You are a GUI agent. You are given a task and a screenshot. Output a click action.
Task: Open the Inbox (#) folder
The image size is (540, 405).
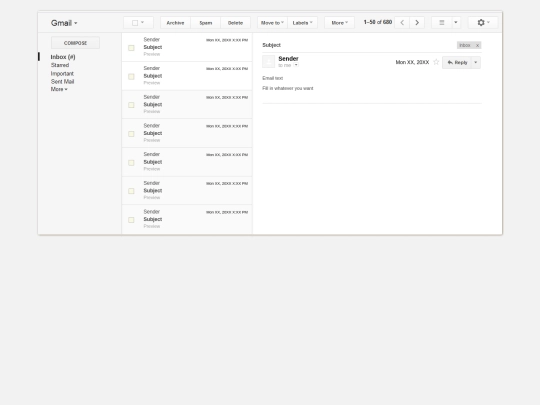click(63, 57)
